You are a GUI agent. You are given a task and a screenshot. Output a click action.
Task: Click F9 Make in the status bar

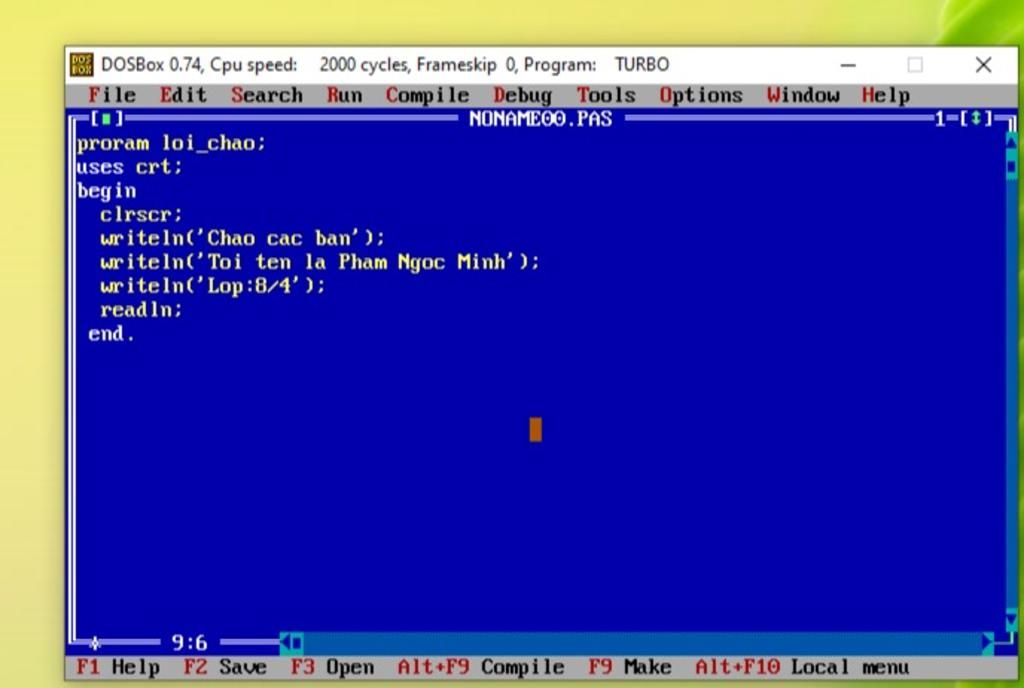630,667
